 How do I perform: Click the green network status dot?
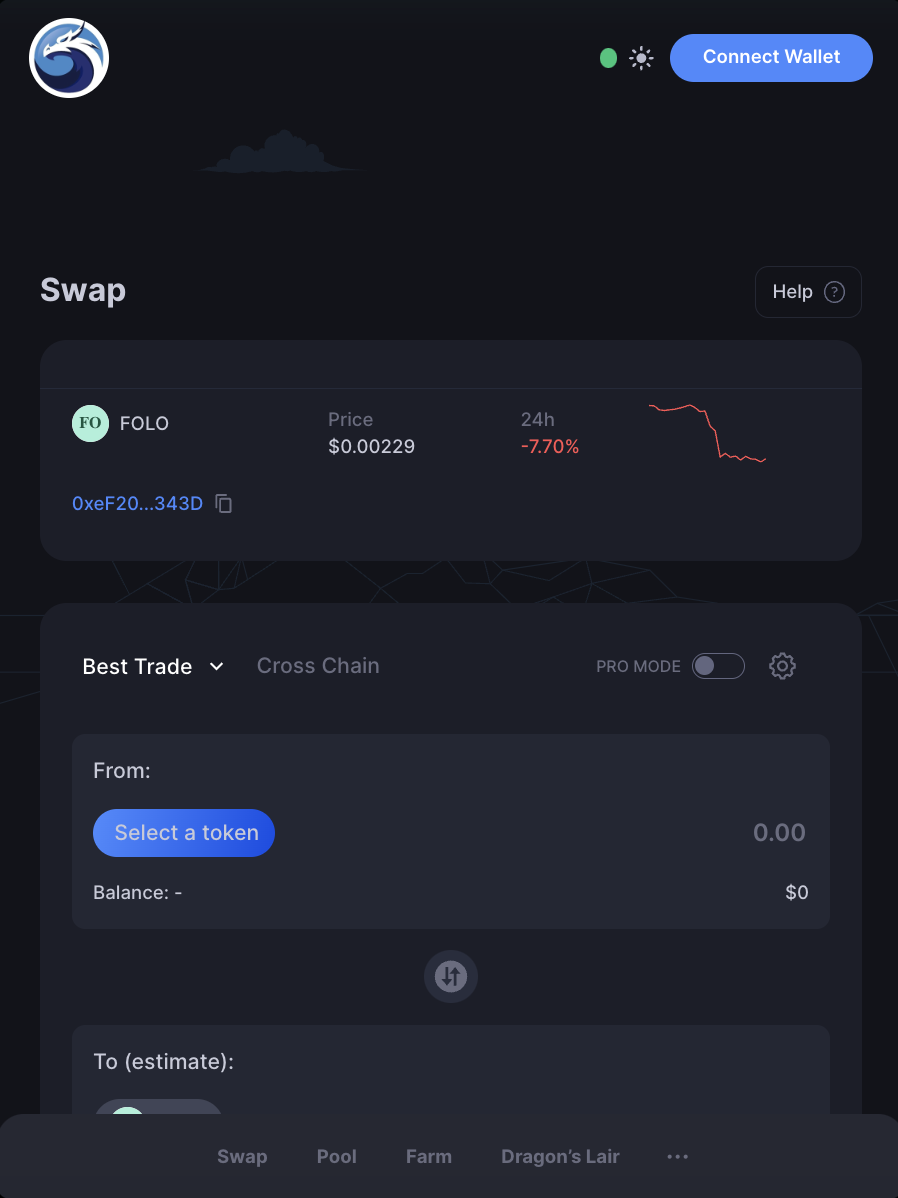pos(608,58)
